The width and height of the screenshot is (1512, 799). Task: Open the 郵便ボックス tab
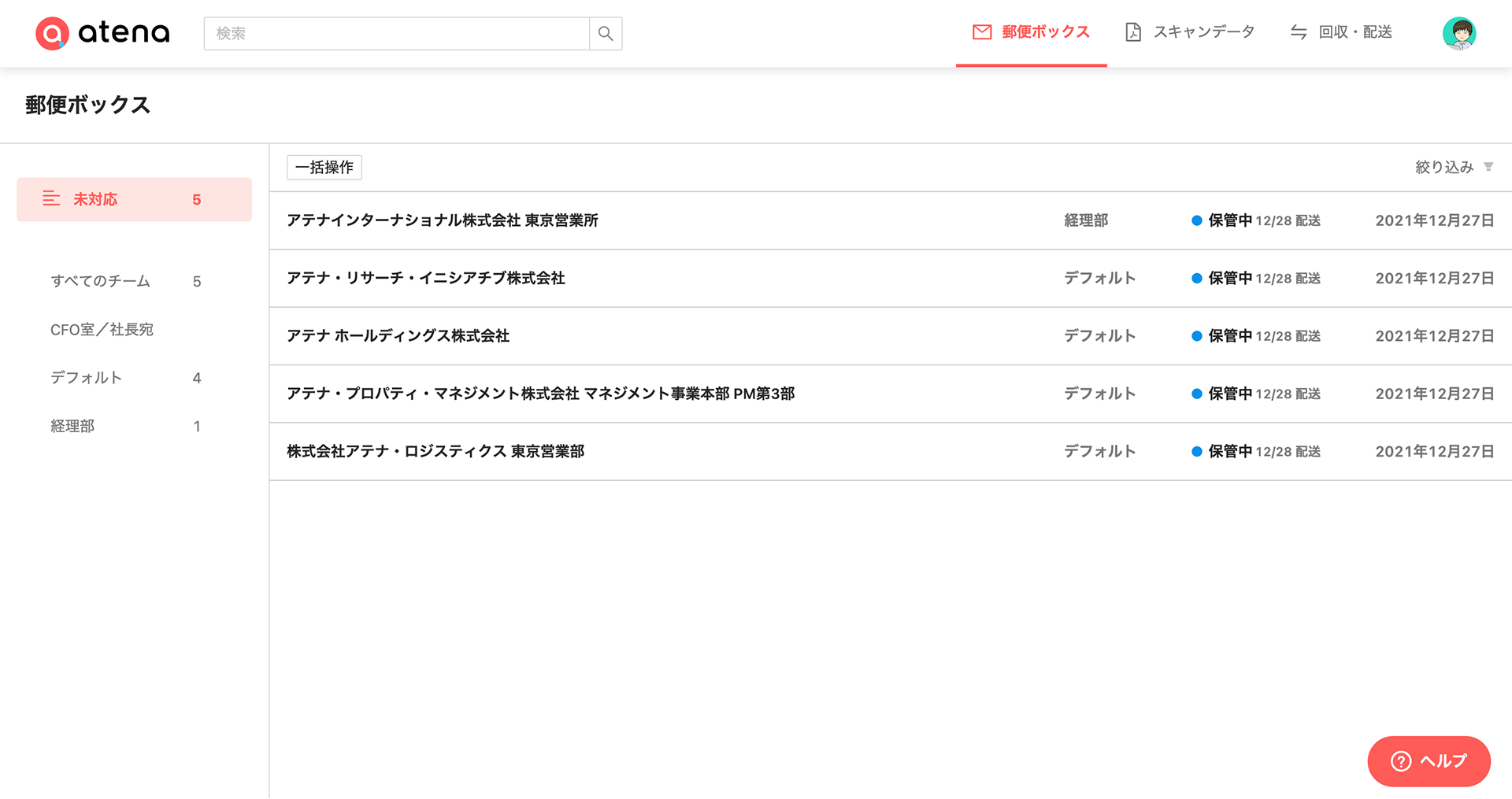1031,32
